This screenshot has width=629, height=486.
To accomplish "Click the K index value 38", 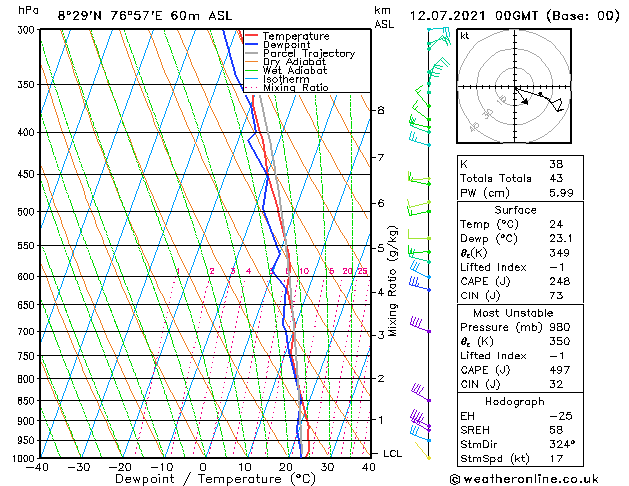I will point(556,164).
